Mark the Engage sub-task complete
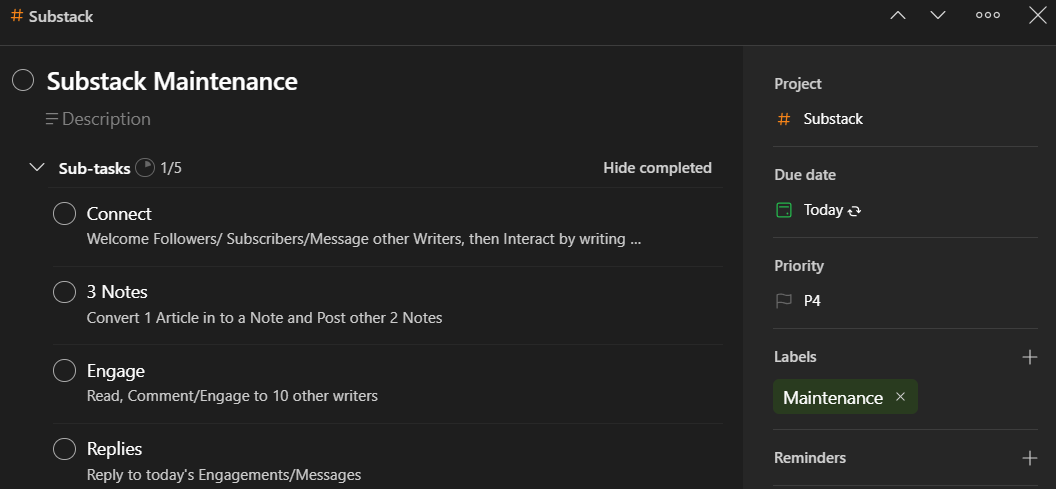The height and width of the screenshot is (489, 1056). point(65,370)
